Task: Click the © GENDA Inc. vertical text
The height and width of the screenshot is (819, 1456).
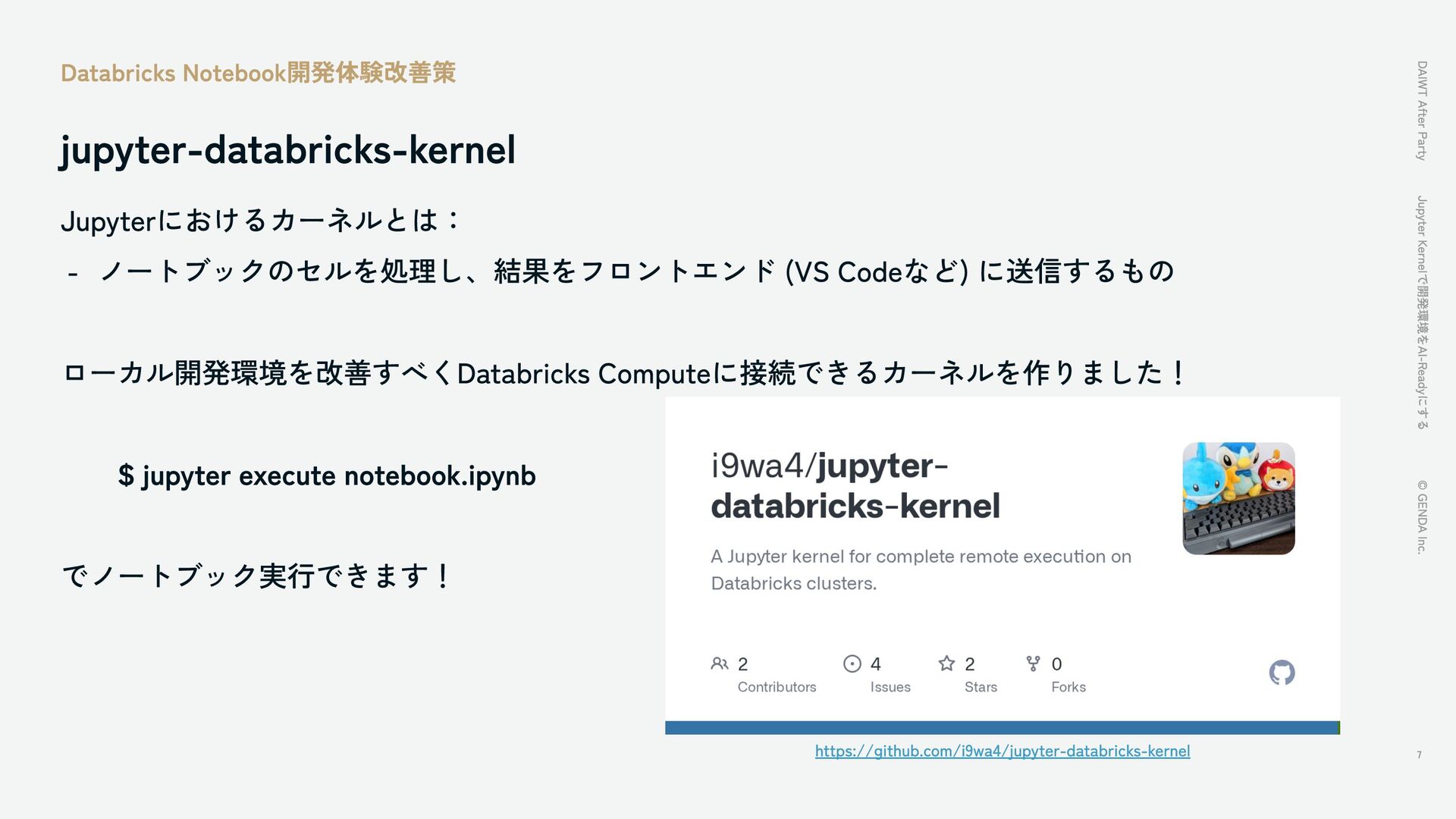Action: click(1422, 516)
